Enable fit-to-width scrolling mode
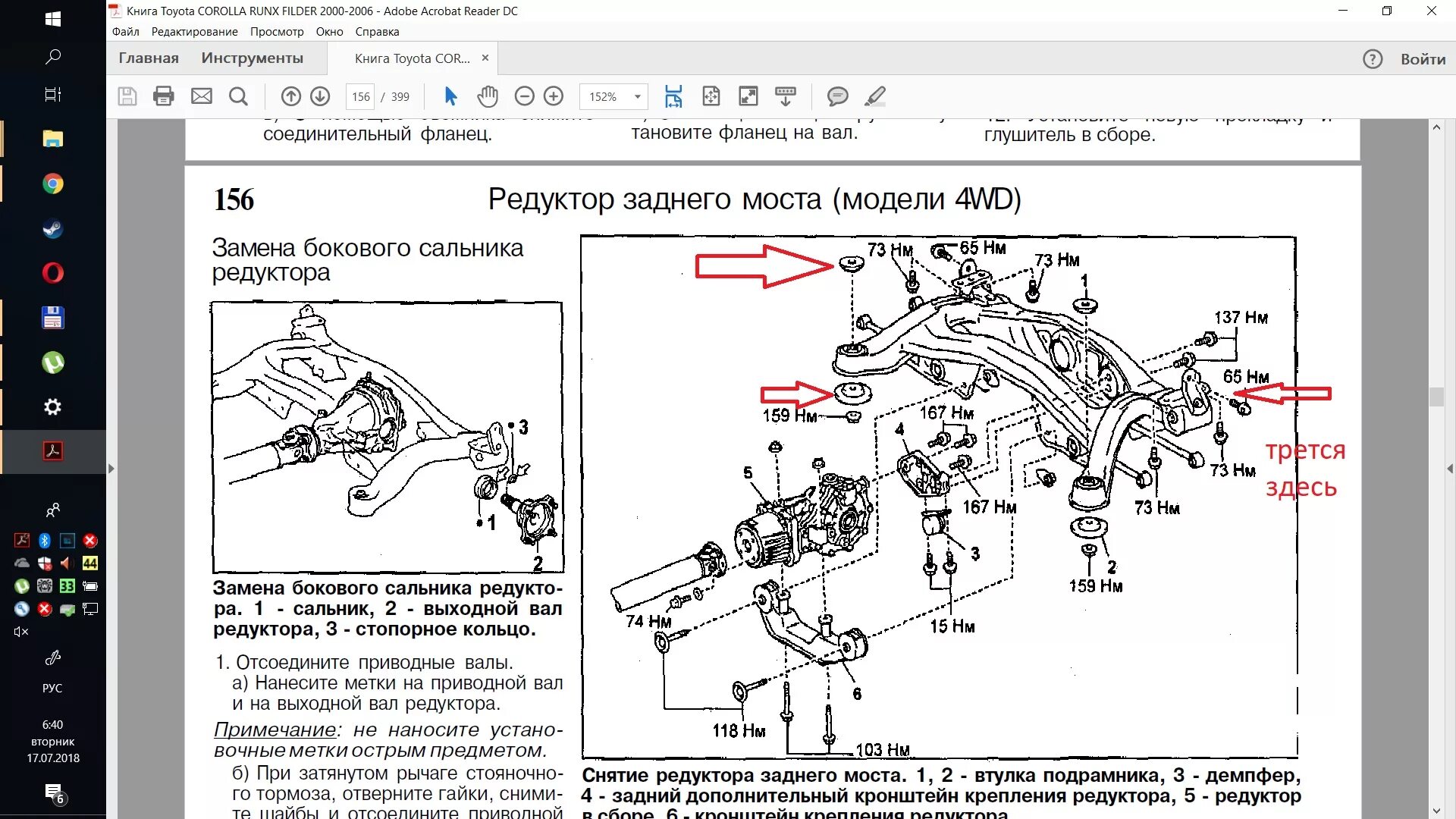The width and height of the screenshot is (1456, 819). [673, 96]
